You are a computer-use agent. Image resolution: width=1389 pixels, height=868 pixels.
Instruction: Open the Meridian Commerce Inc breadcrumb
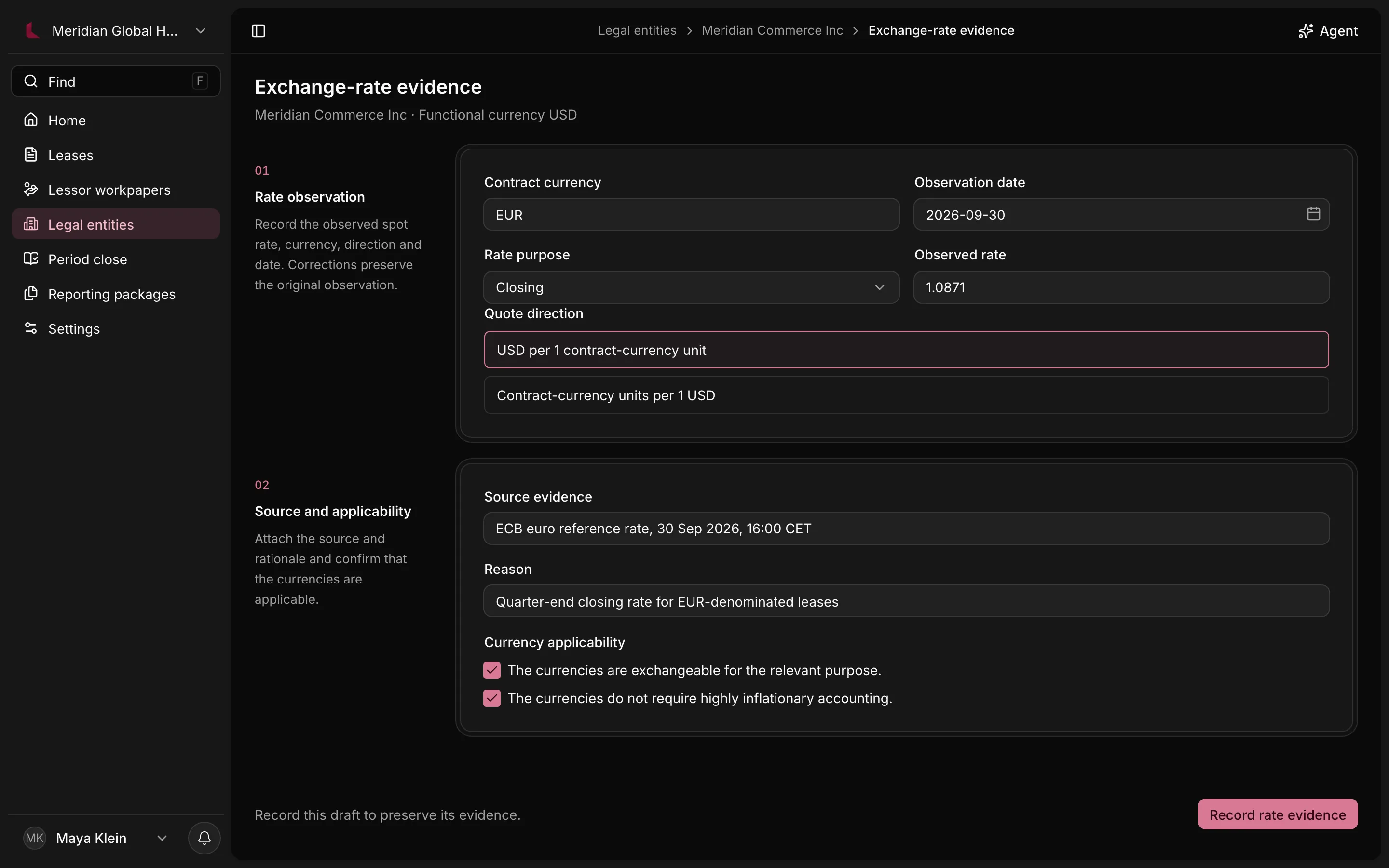[772, 30]
